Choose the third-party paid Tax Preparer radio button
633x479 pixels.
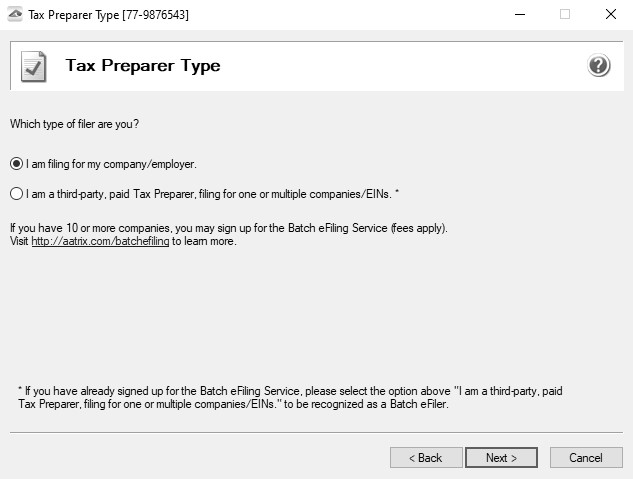[16, 194]
